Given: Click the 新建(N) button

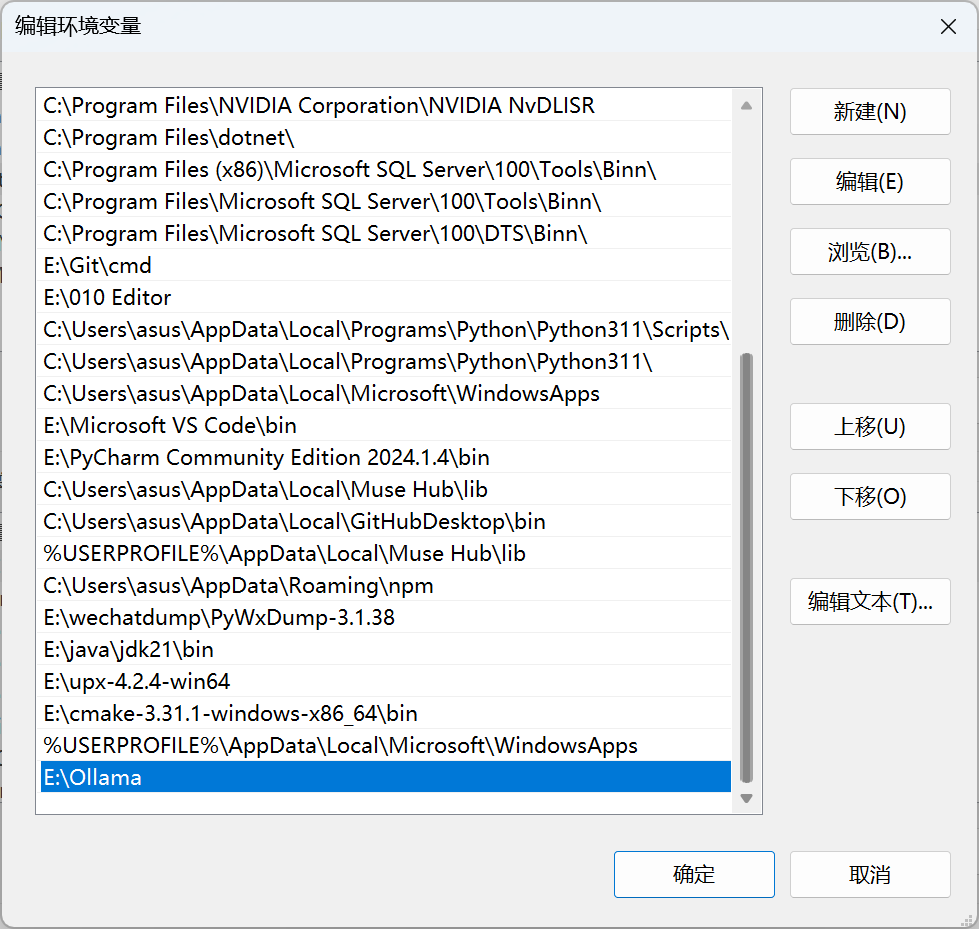Looking at the screenshot, I should (870, 112).
